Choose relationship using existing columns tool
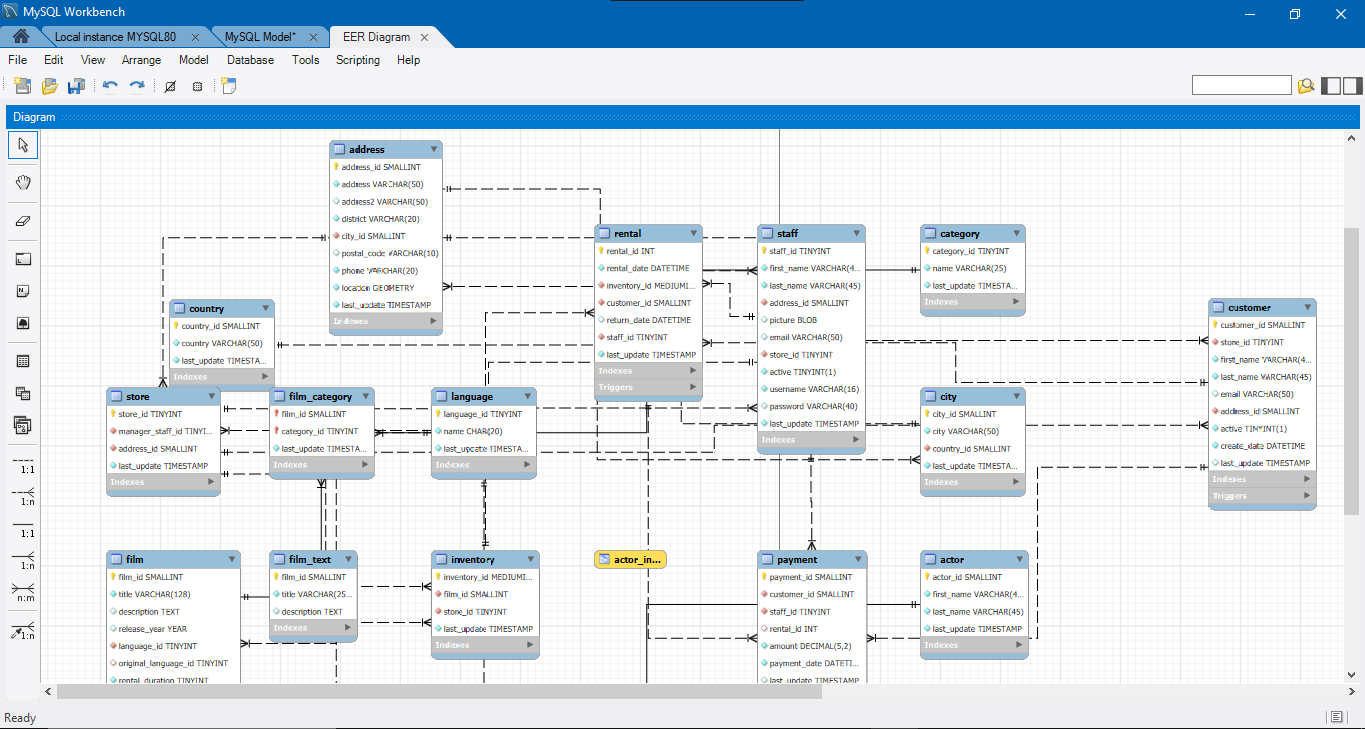The width and height of the screenshot is (1365, 729). (x=23, y=631)
